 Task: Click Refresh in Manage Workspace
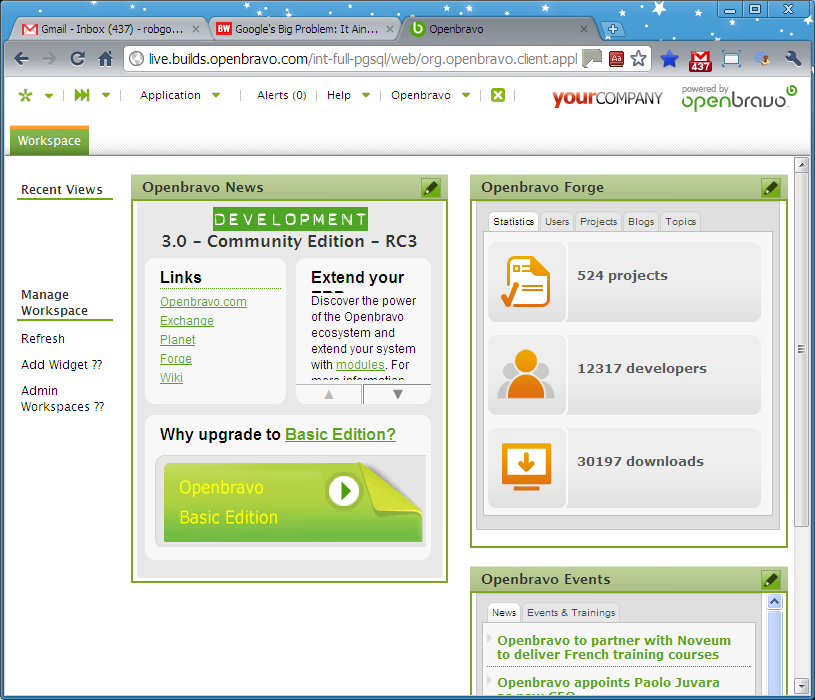43,339
